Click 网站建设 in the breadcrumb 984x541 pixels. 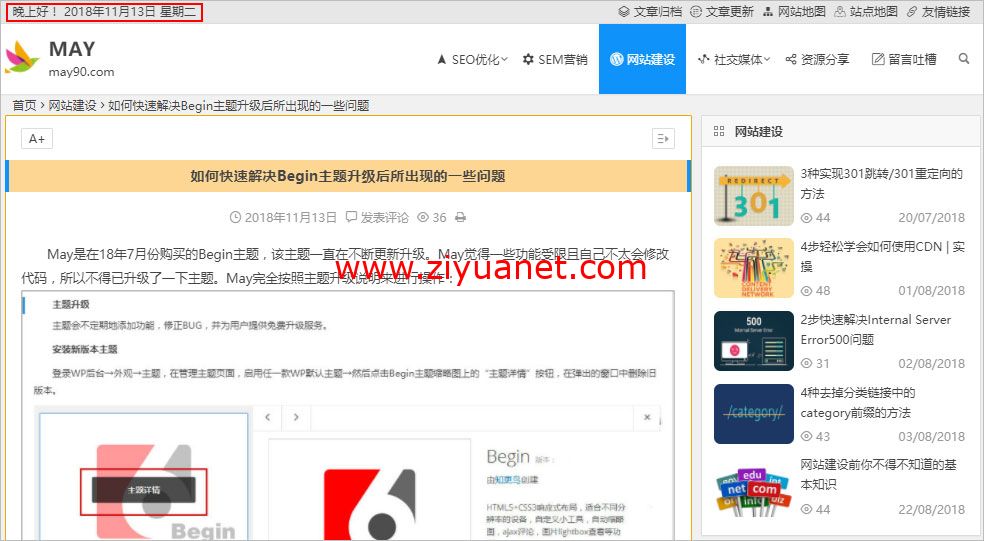[73, 105]
